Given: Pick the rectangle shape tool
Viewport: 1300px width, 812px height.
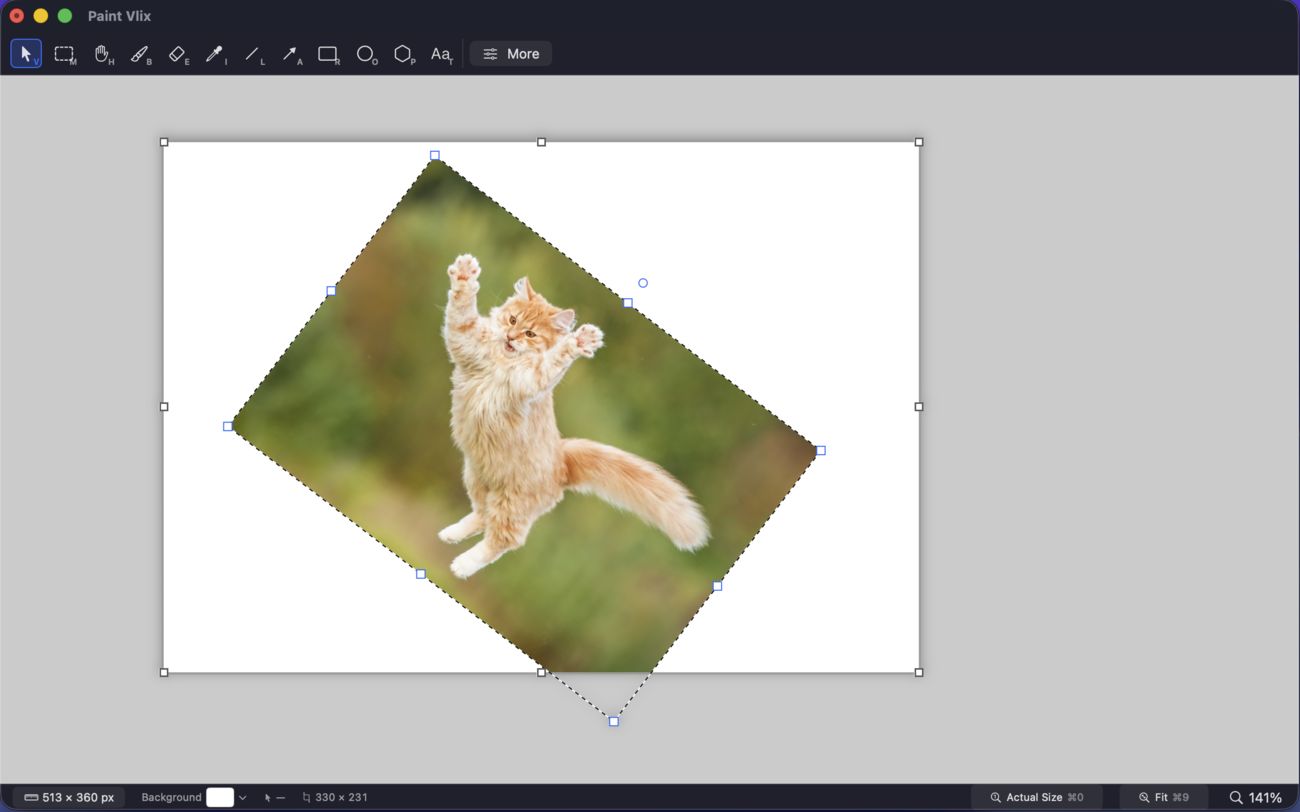Looking at the screenshot, I should pos(328,54).
